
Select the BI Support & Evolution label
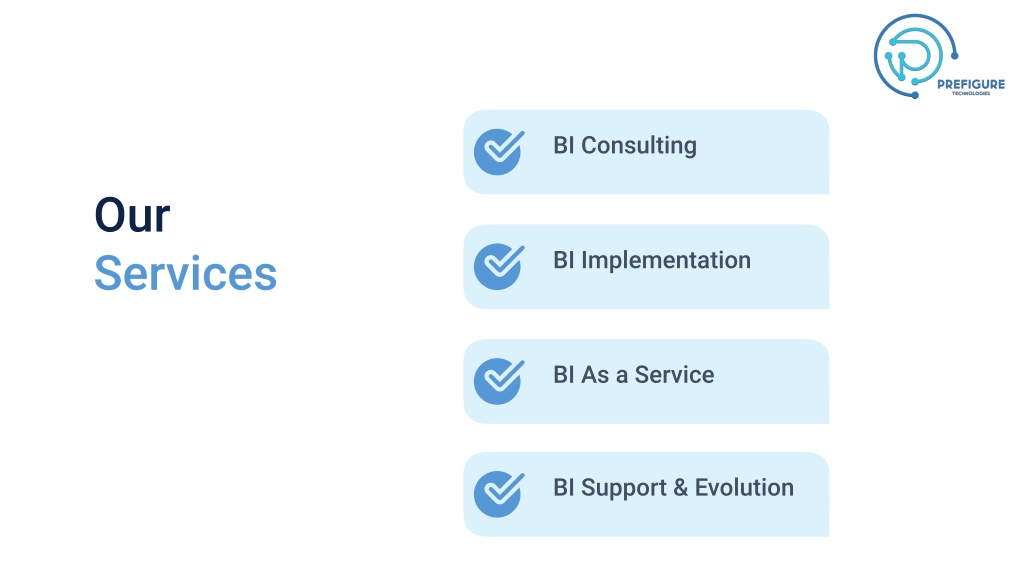(x=673, y=488)
